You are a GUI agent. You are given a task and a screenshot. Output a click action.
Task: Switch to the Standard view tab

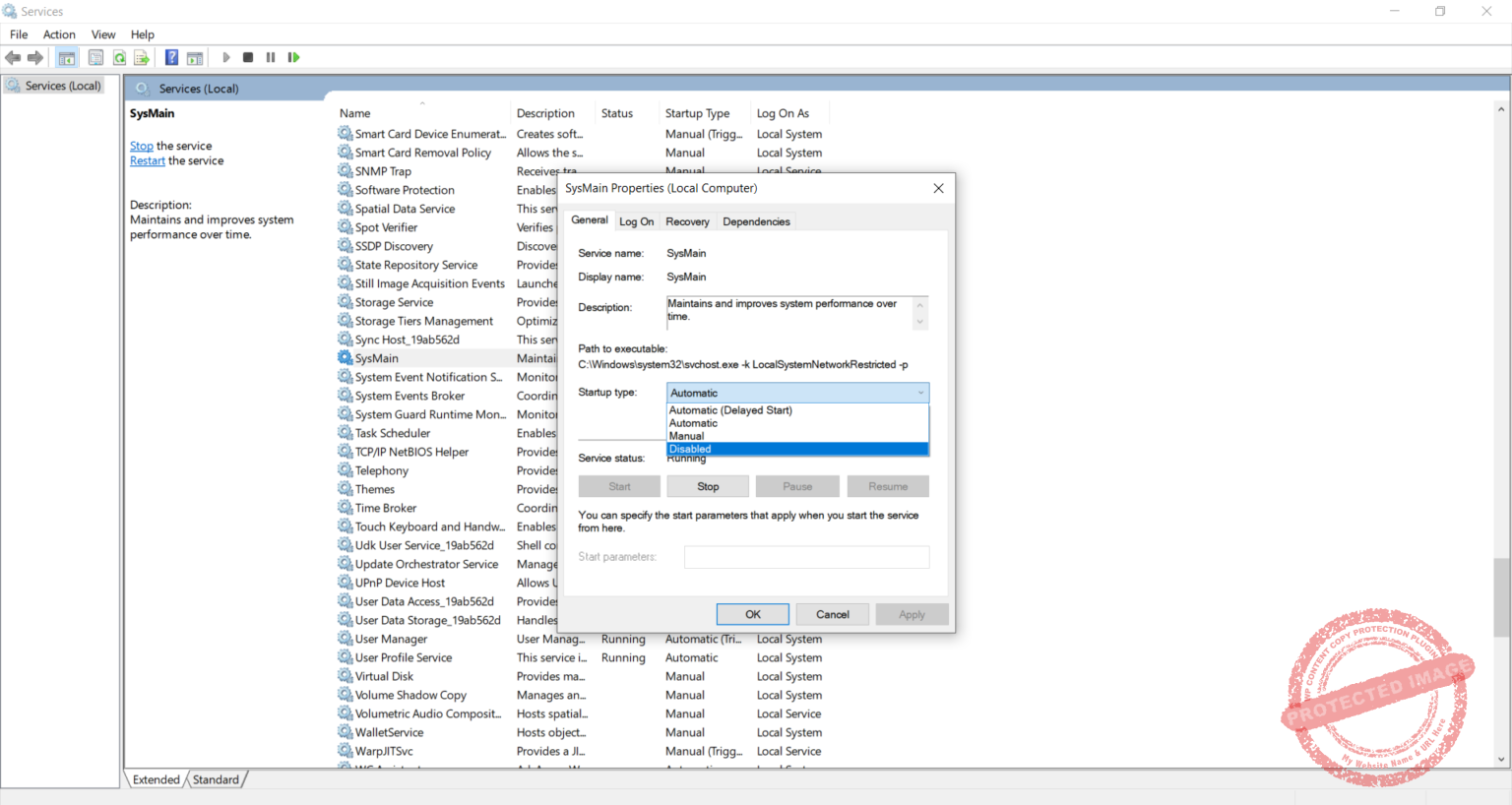click(x=215, y=778)
